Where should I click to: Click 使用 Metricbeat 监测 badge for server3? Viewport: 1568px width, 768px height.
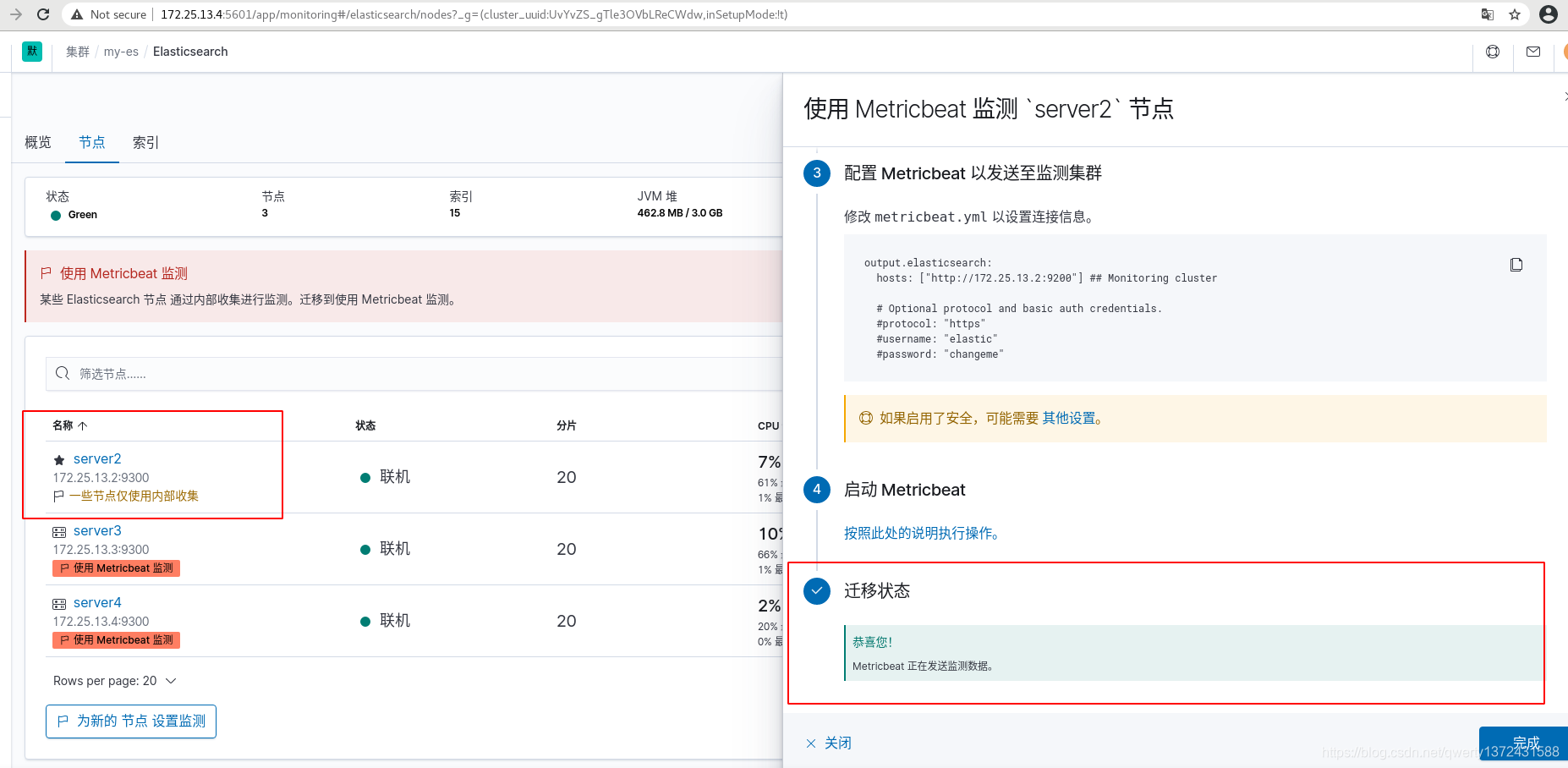117,568
